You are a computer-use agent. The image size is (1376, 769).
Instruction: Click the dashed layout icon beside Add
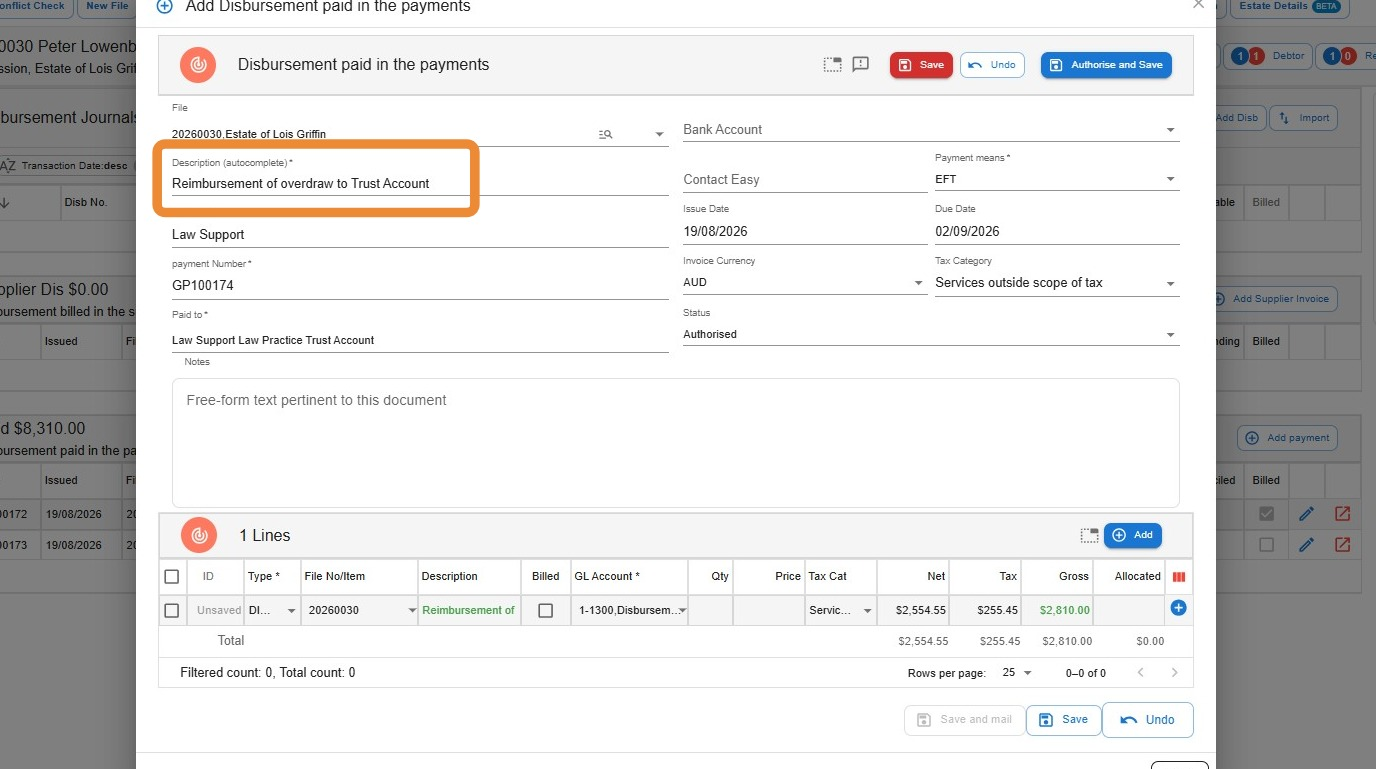pos(1089,536)
